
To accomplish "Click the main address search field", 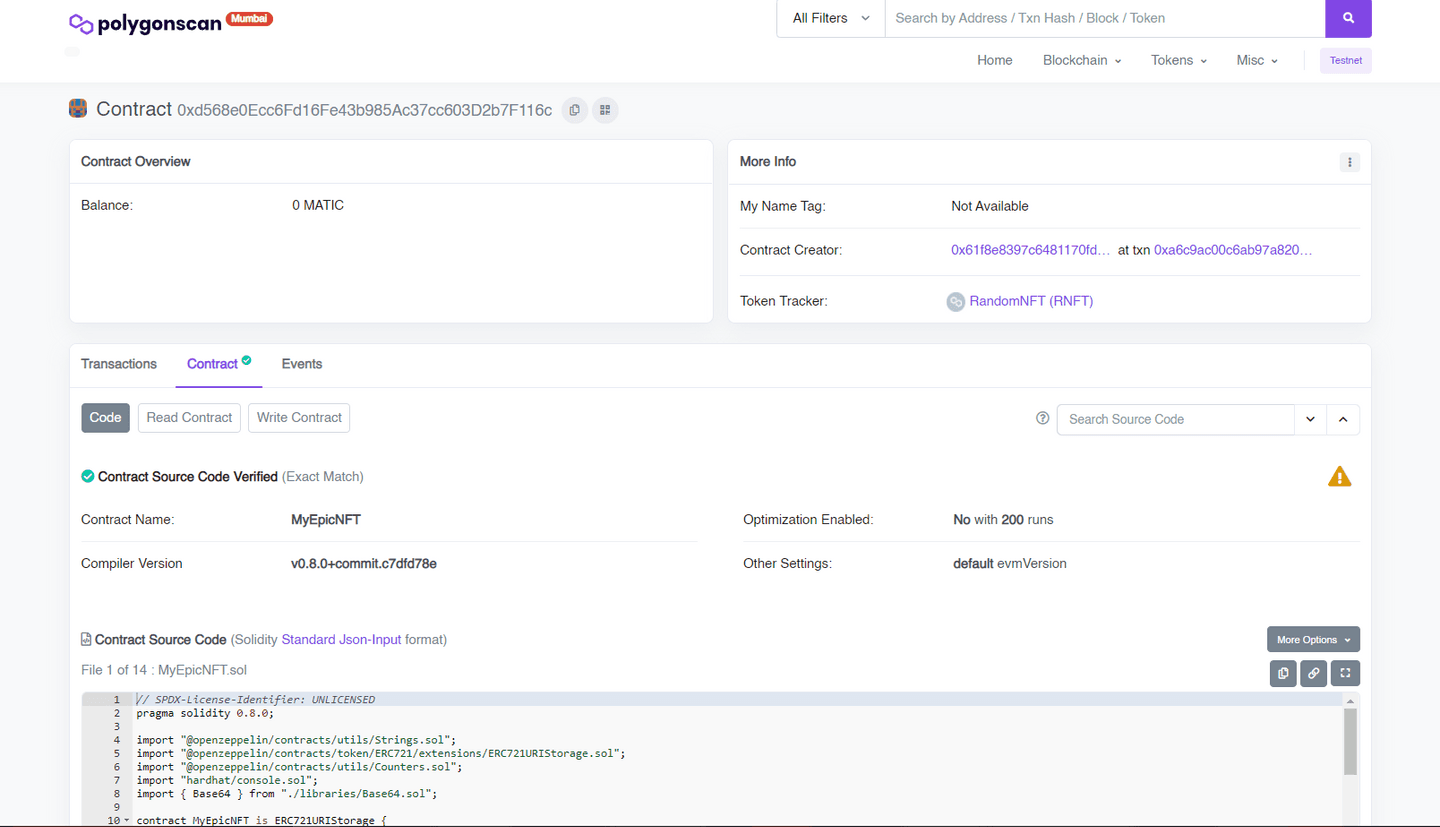I will click(x=1105, y=18).
